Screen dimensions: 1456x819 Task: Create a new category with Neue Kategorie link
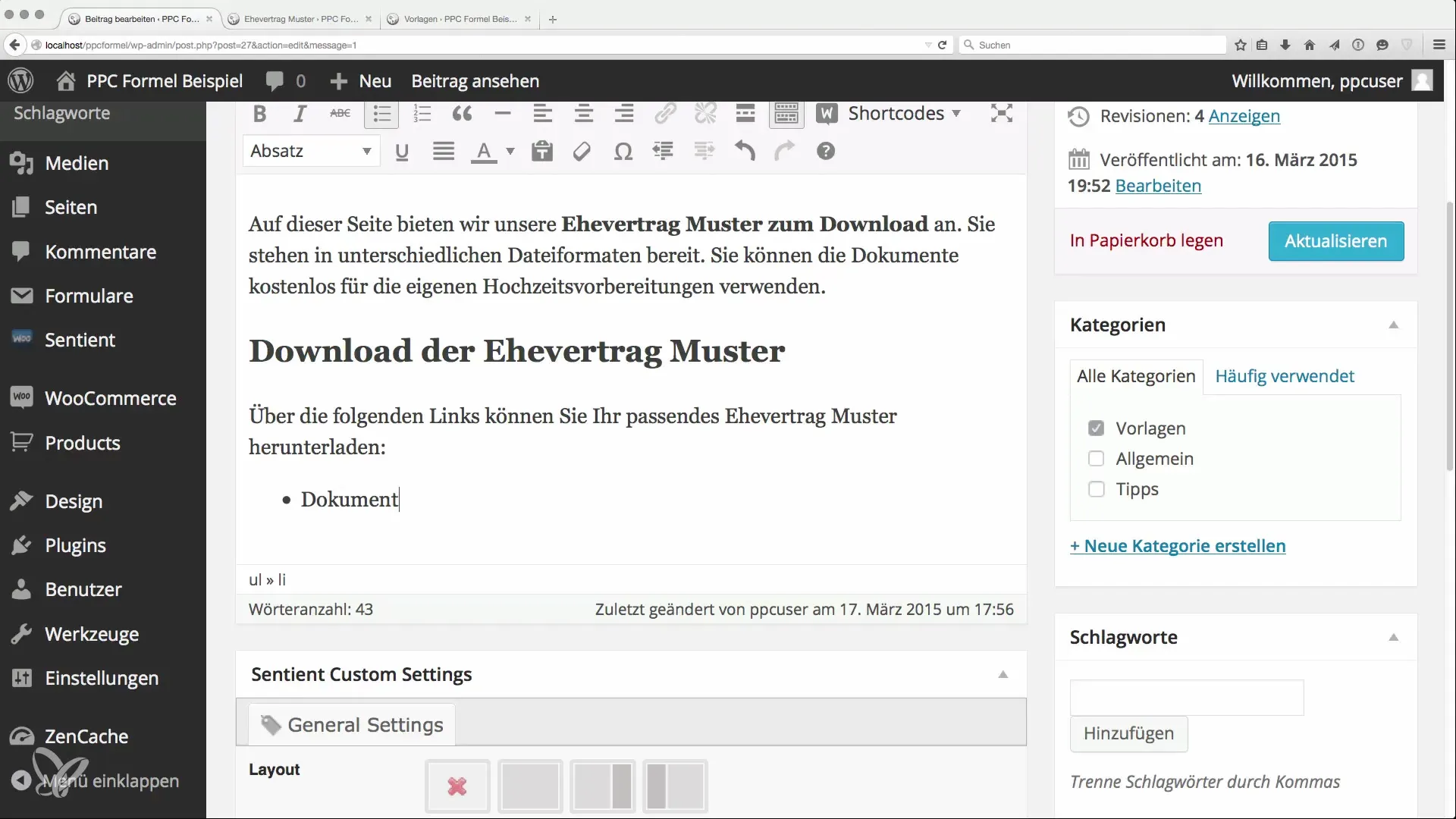1177,546
